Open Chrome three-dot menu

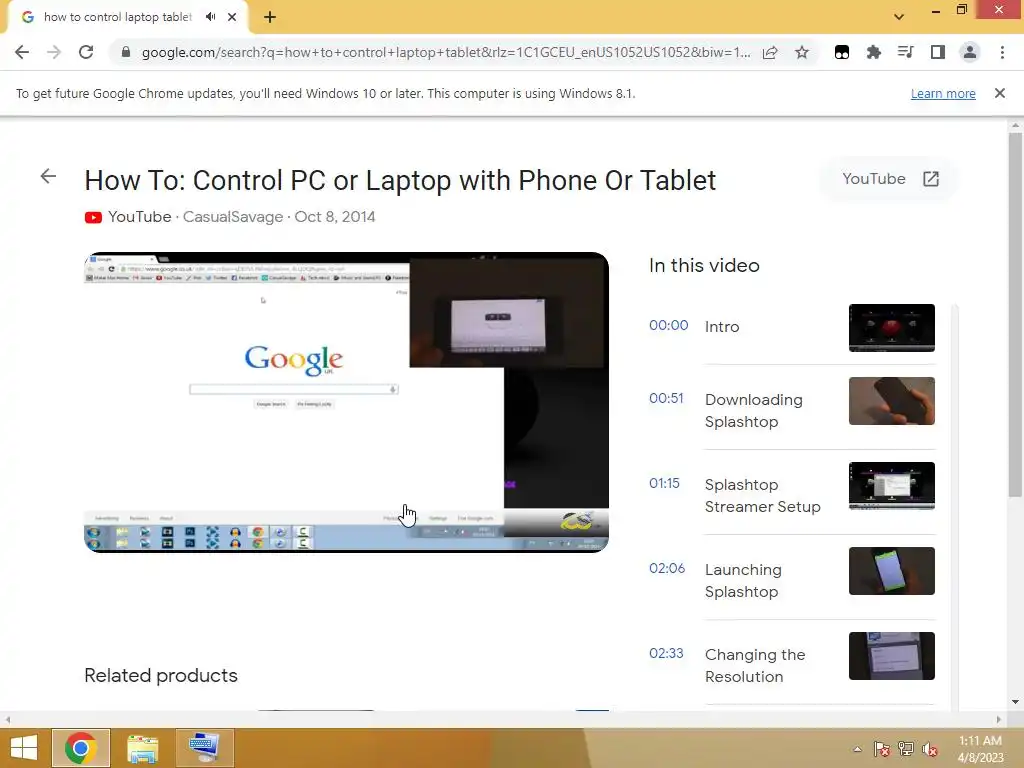[1002, 52]
